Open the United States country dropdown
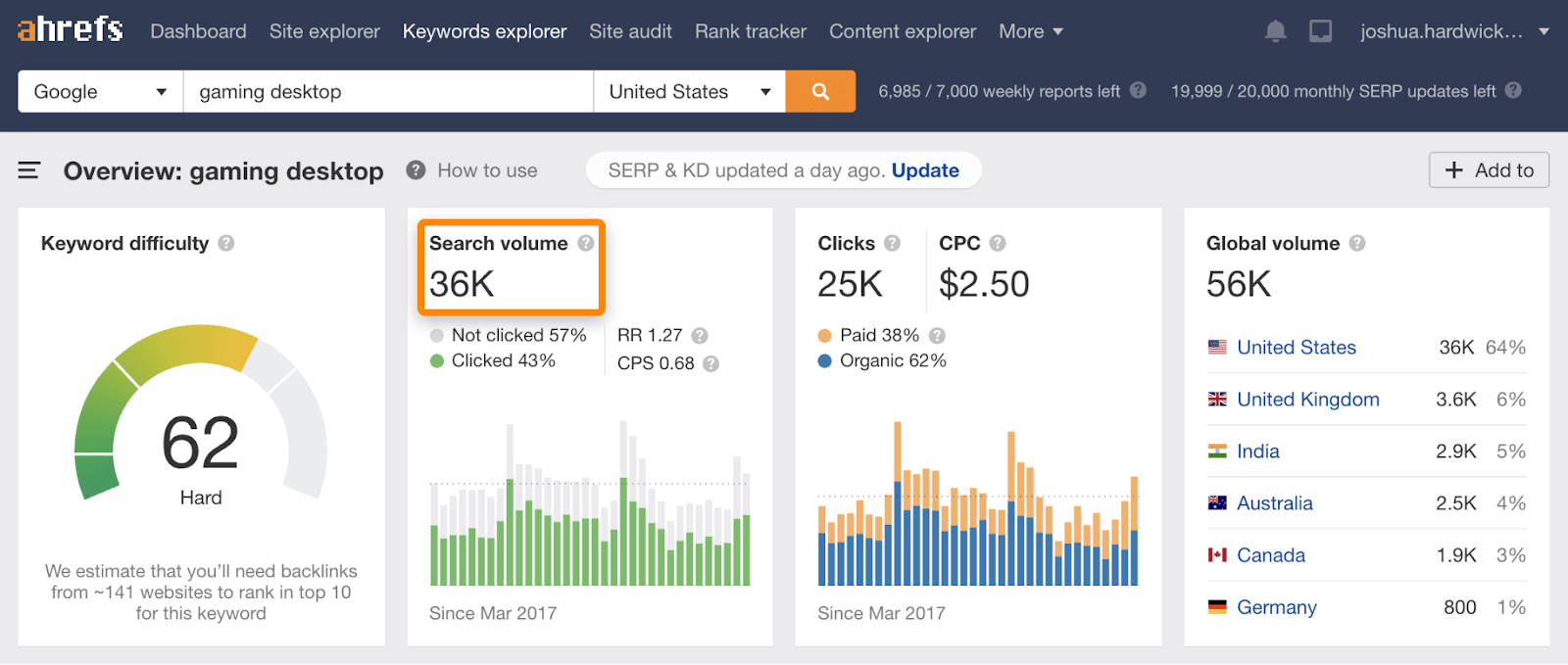The image size is (1568, 665). 689,91
